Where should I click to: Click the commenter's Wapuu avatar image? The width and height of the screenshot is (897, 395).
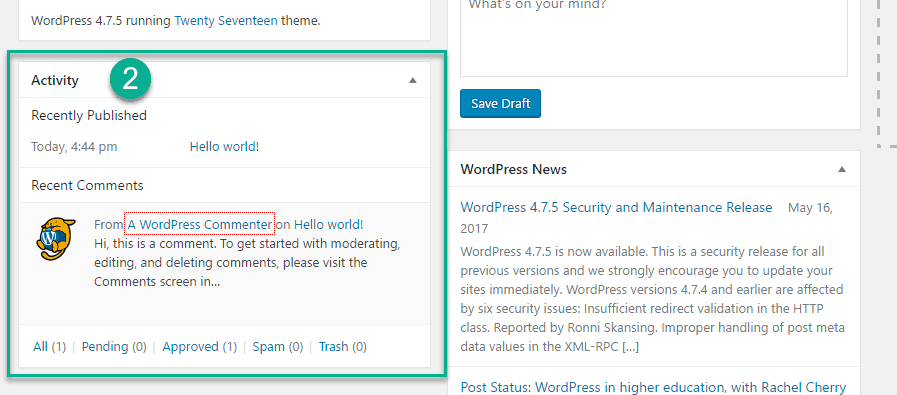point(55,238)
